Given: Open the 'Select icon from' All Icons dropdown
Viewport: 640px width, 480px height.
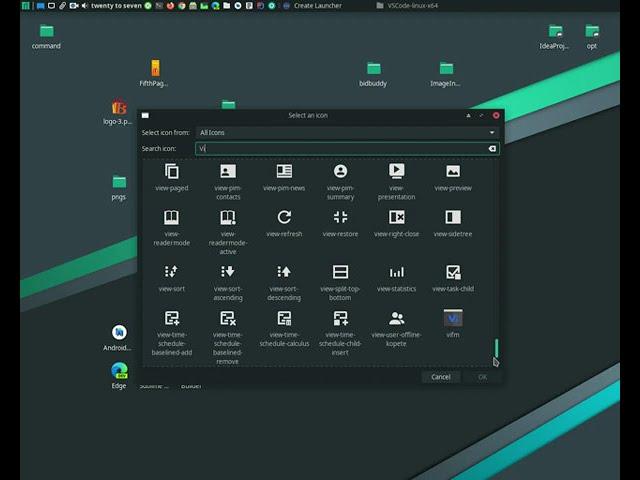Looking at the screenshot, I should tap(347, 132).
